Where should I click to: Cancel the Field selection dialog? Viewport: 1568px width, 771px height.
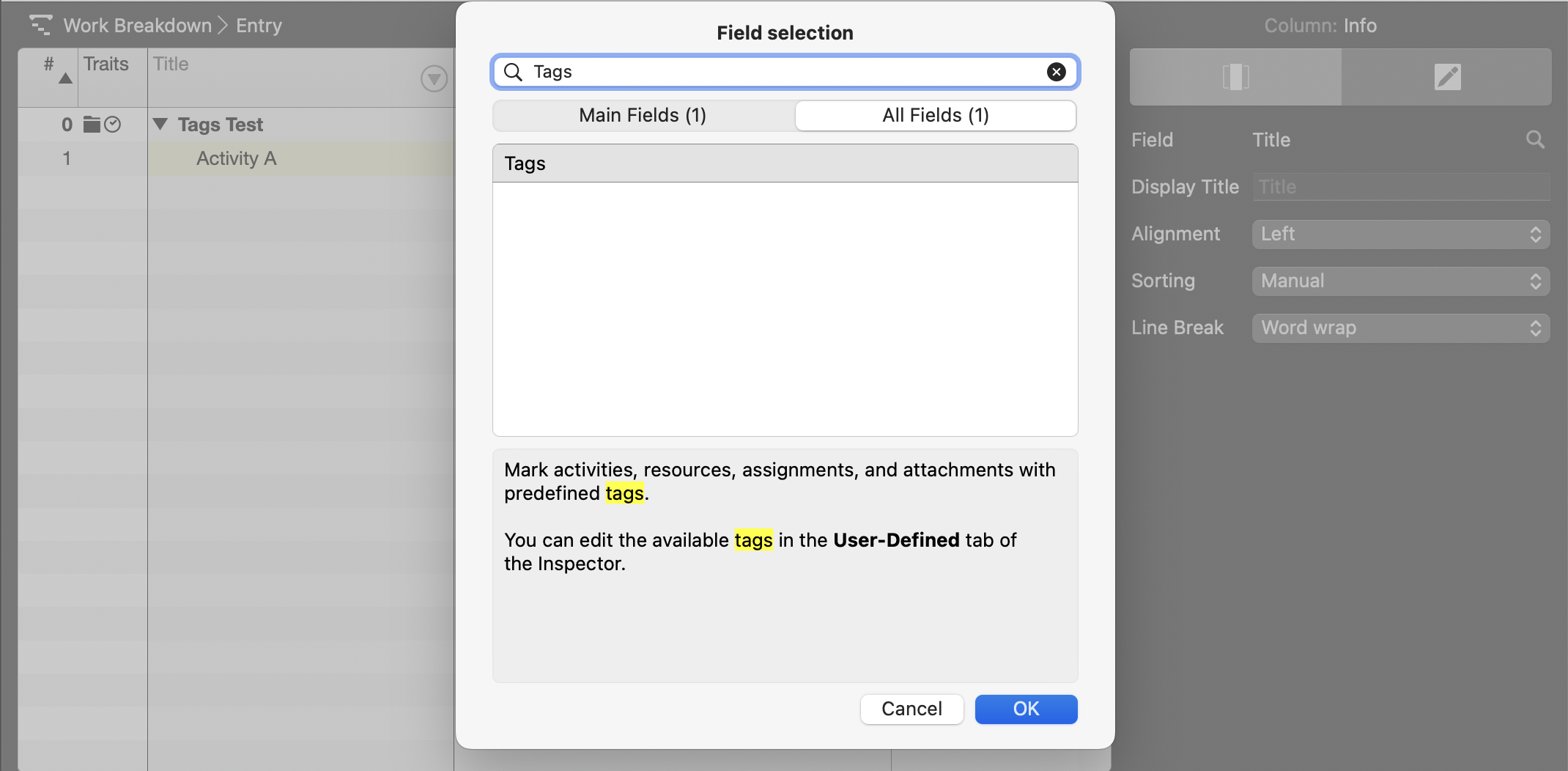pyautogui.click(x=911, y=709)
